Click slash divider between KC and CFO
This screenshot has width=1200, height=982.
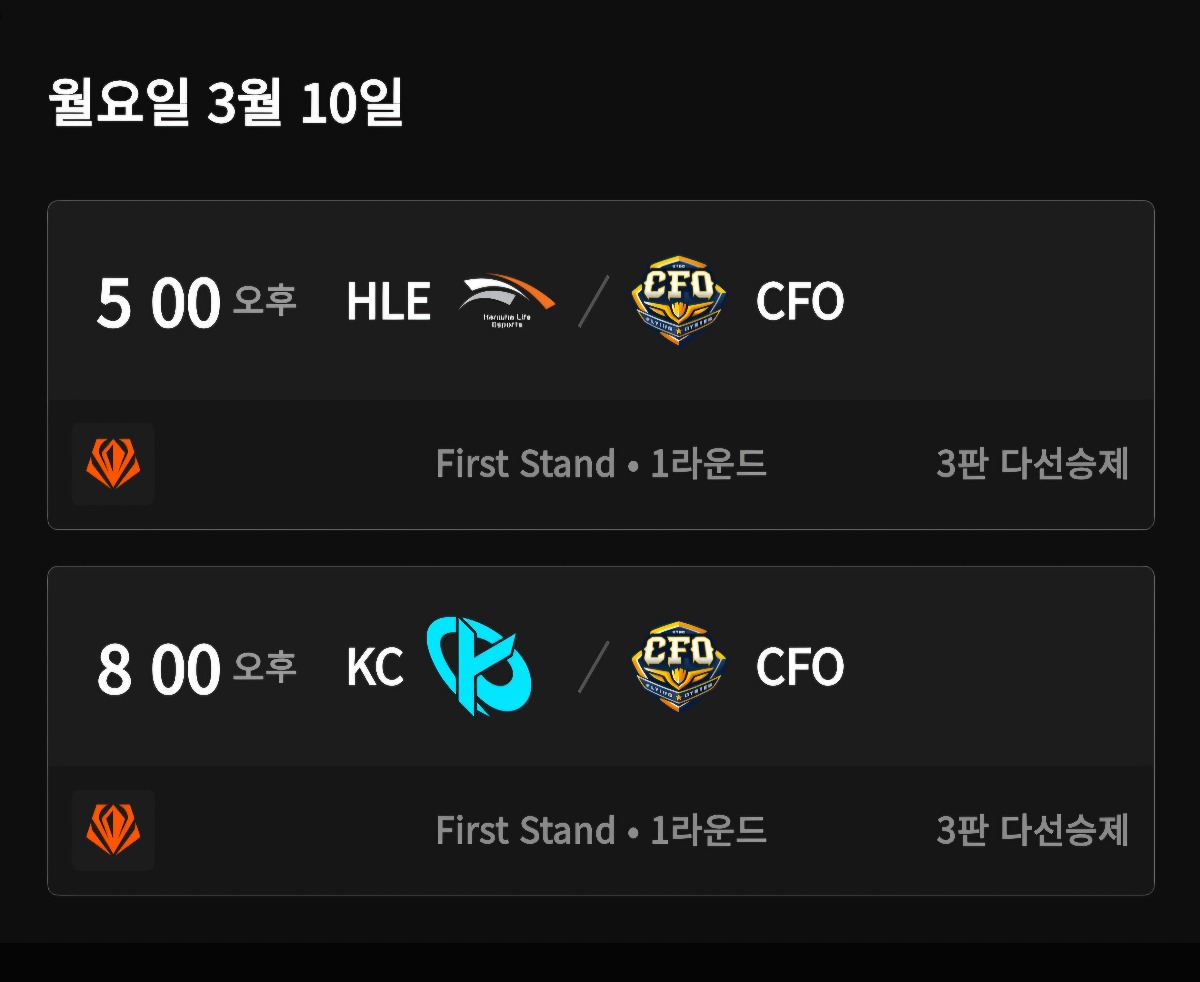pyautogui.click(x=593, y=667)
